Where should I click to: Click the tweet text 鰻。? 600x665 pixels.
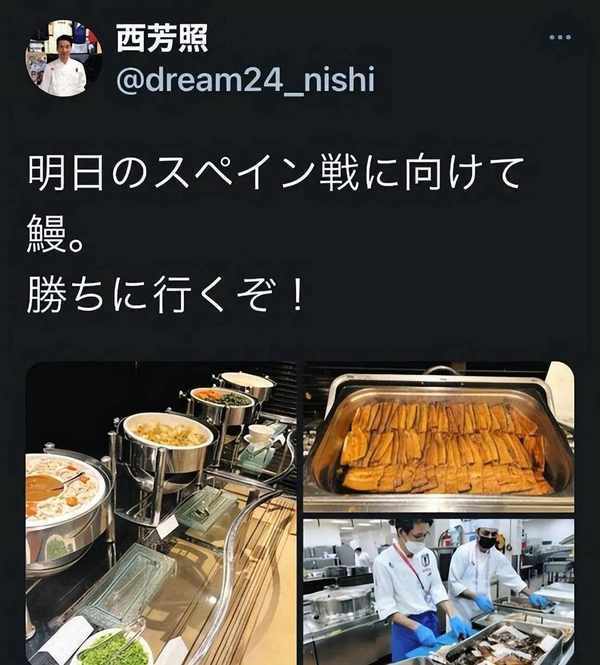point(54,235)
